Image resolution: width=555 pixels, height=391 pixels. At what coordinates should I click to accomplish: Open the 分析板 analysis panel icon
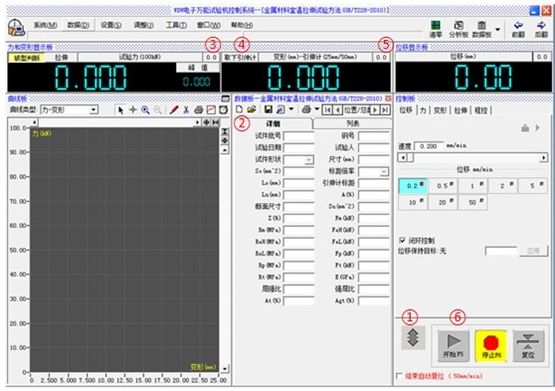pyautogui.click(x=458, y=29)
